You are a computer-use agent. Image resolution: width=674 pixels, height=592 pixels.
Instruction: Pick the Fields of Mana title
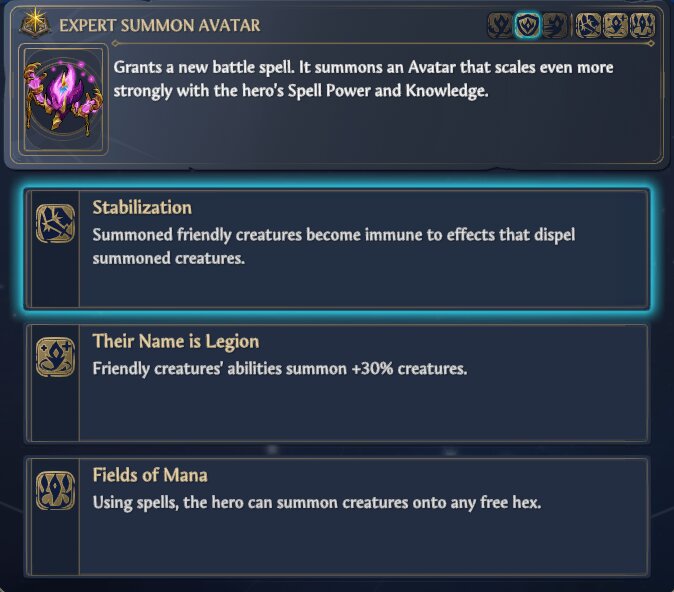pos(150,475)
